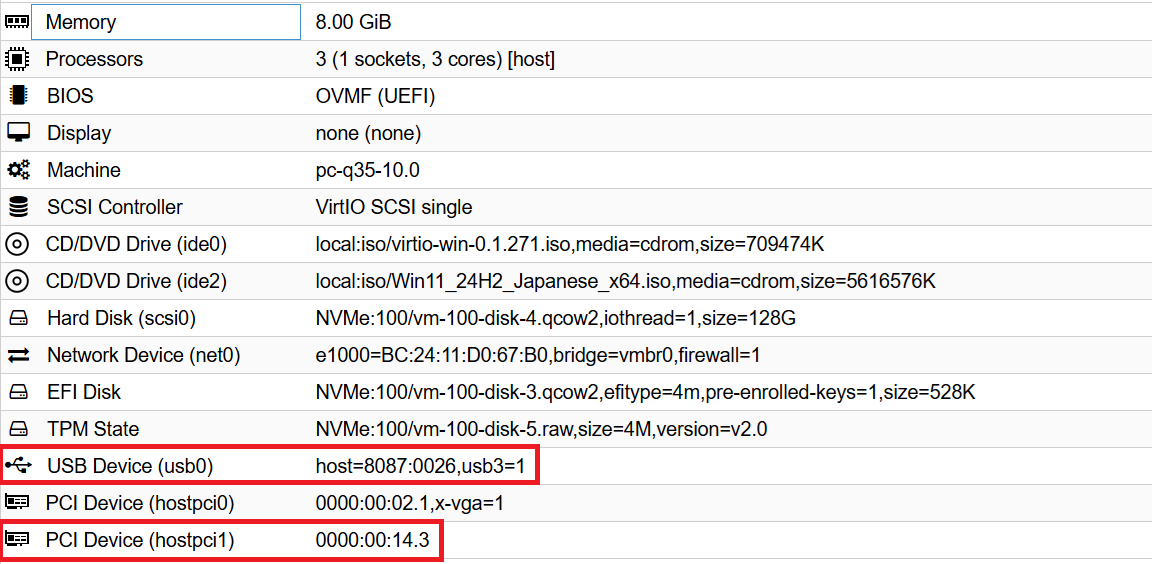Click the BIOS chip icon
The height and width of the screenshot is (564, 1152).
tap(18, 96)
